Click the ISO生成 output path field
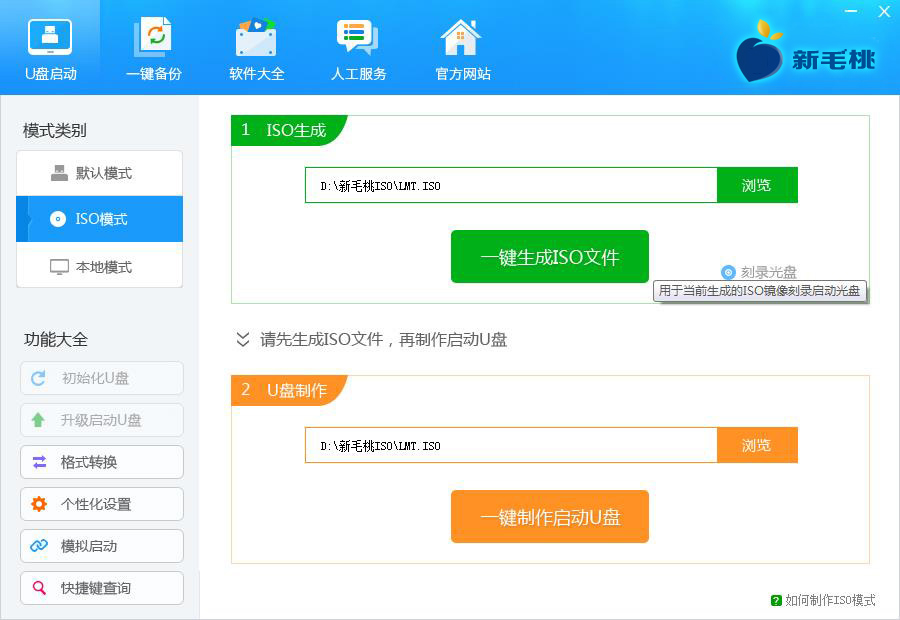The height and width of the screenshot is (620, 900). (x=511, y=185)
